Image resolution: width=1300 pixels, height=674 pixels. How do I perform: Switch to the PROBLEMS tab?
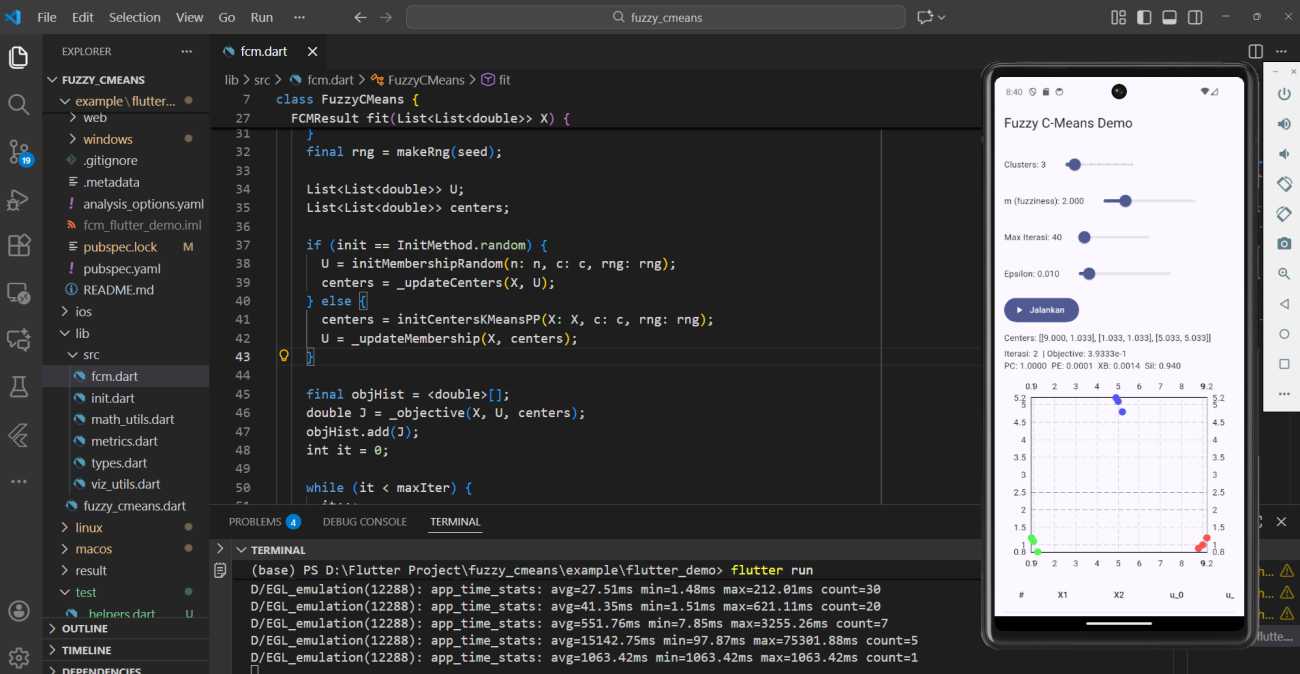255,522
